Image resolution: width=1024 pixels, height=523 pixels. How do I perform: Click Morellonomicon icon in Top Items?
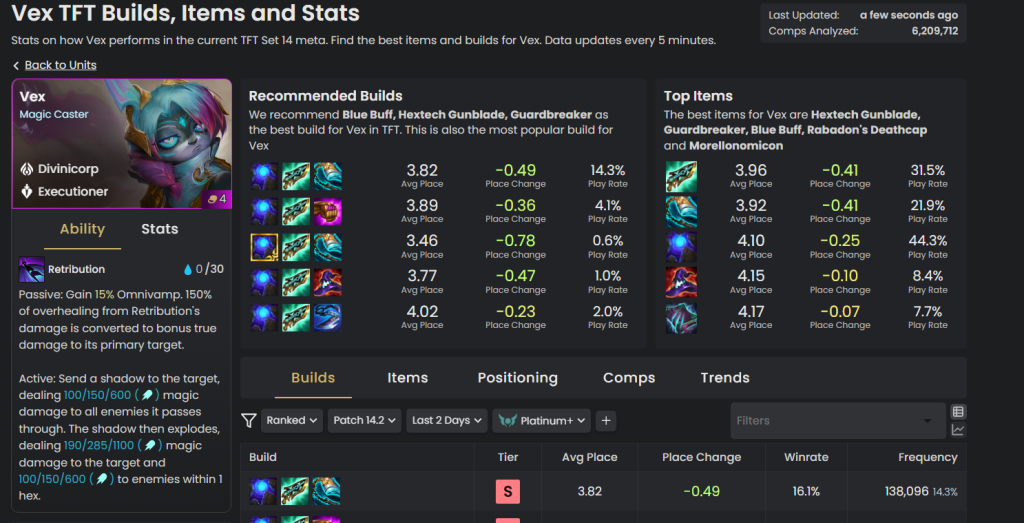[x=681, y=318]
